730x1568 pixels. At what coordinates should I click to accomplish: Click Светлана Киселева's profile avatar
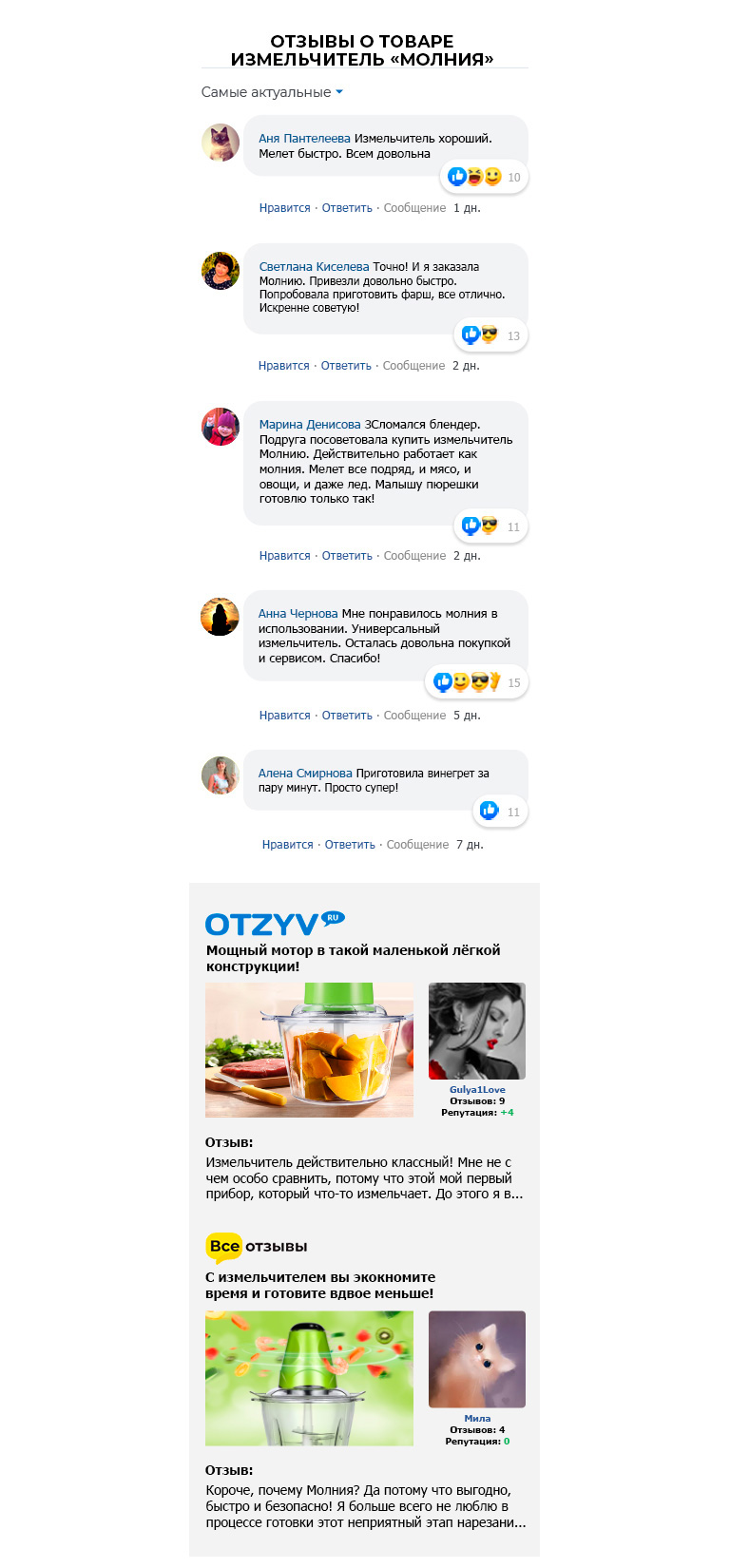(x=221, y=271)
